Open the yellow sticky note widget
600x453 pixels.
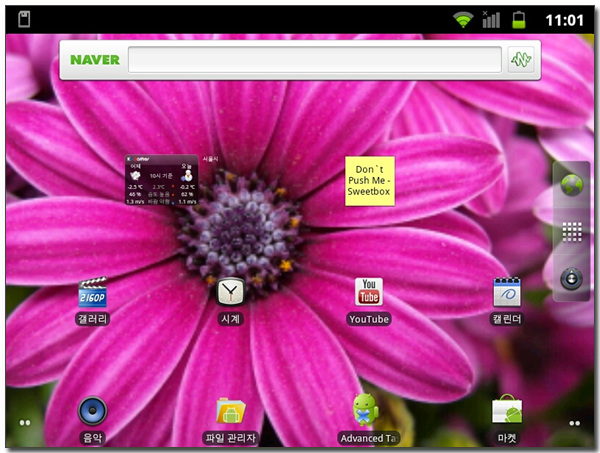tap(369, 181)
